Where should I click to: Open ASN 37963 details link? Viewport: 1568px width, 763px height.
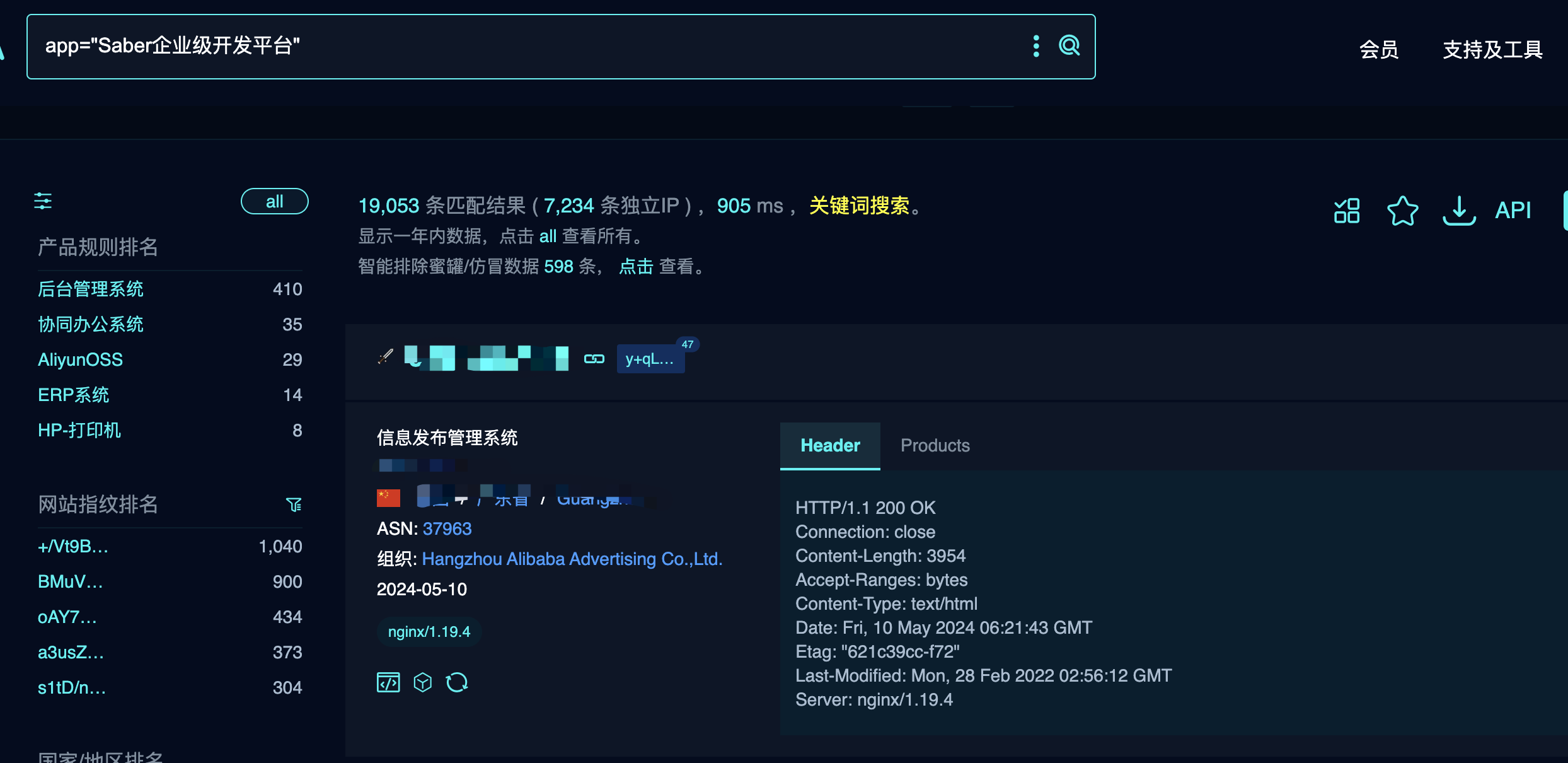[447, 528]
